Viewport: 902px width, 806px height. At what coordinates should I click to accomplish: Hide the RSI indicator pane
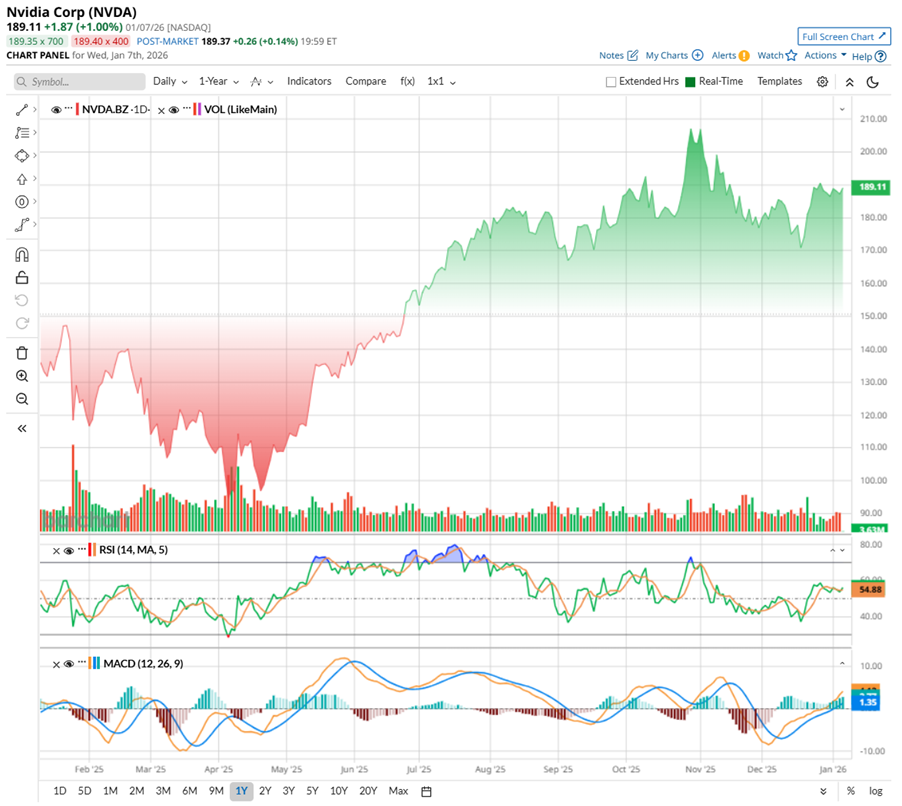69,551
